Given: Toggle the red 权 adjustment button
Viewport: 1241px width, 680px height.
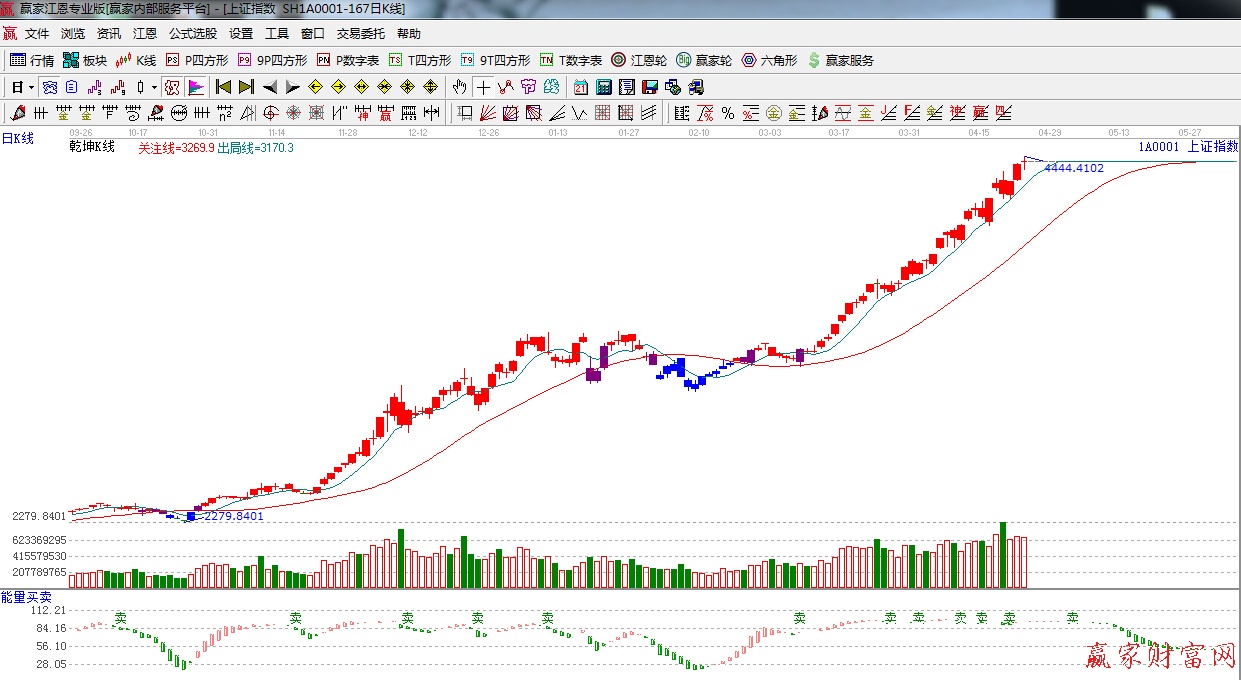Looking at the screenshot, I should pyautogui.click(x=172, y=87).
